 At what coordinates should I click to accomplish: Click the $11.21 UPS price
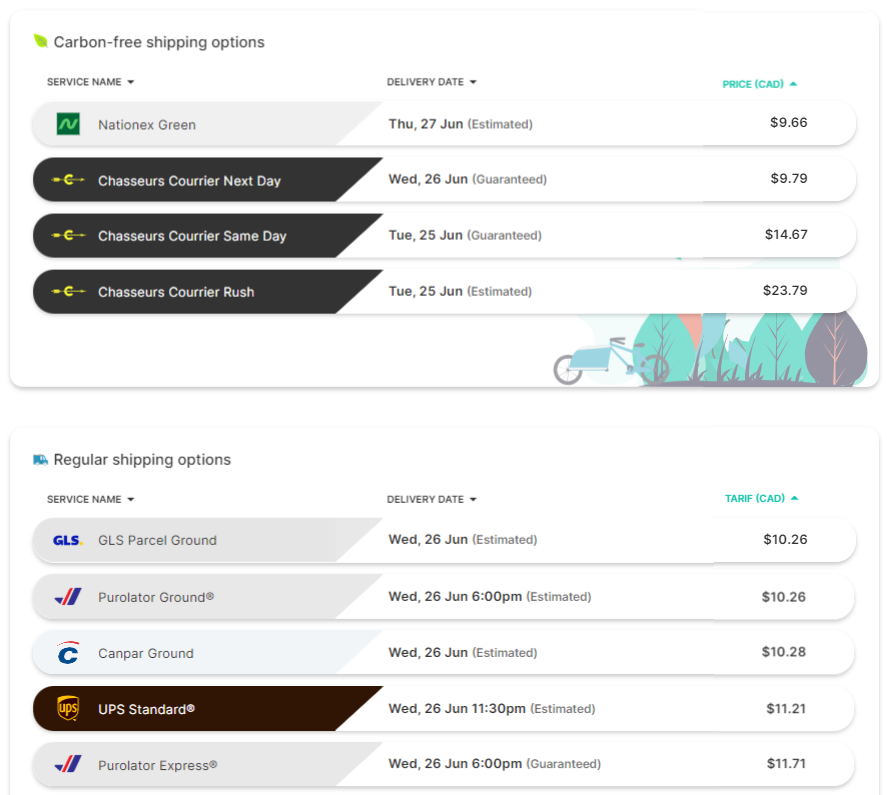click(786, 708)
